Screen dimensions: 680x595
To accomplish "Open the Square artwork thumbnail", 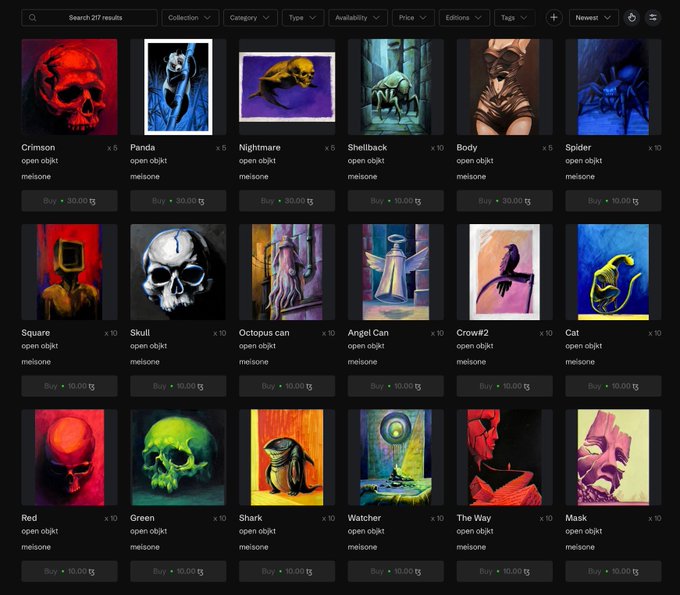I will click(x=69, y=272).
